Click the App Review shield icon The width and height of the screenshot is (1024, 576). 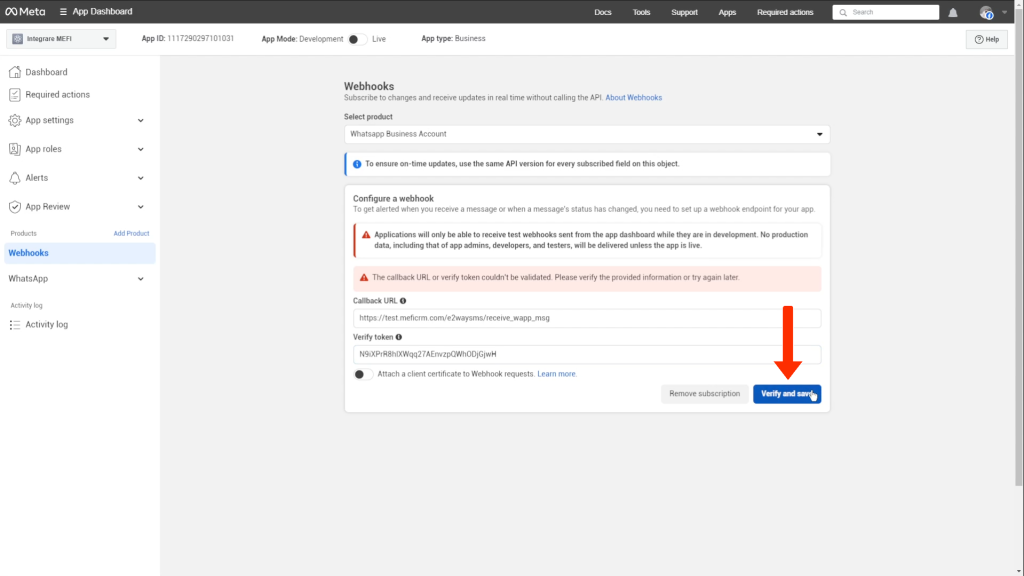point(14,206)
